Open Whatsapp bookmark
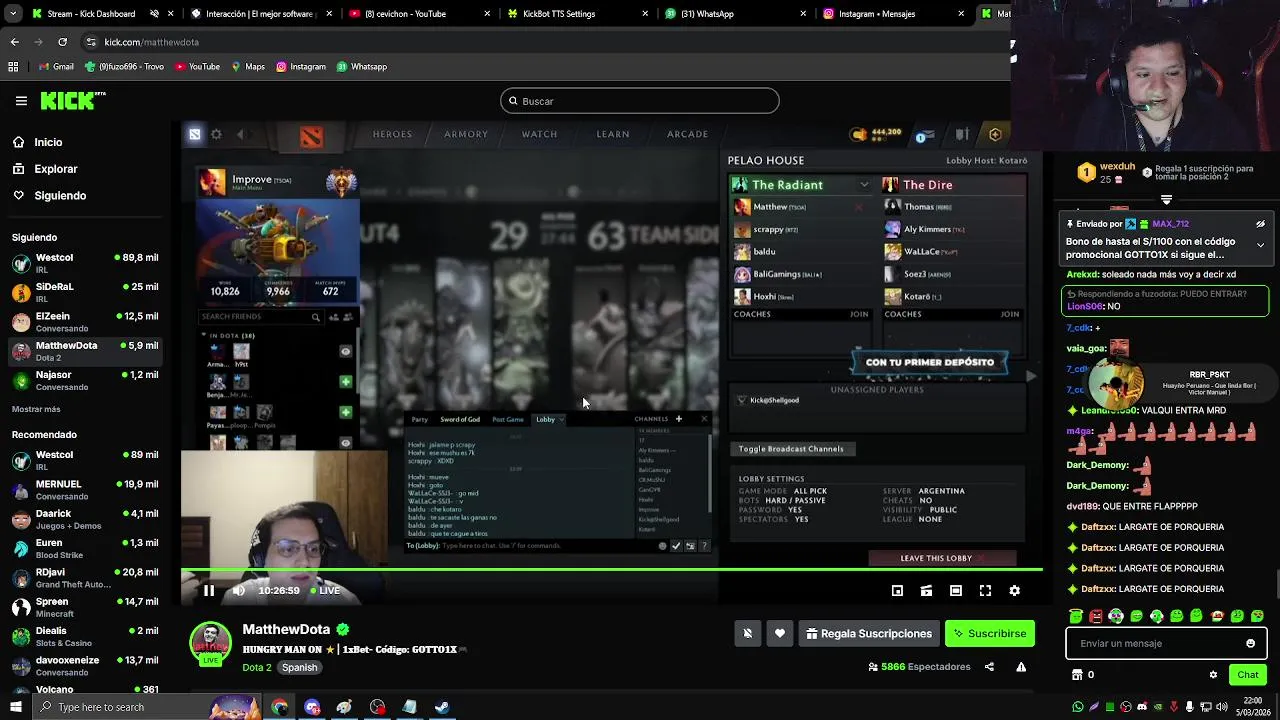 click(x=362, y=67)
